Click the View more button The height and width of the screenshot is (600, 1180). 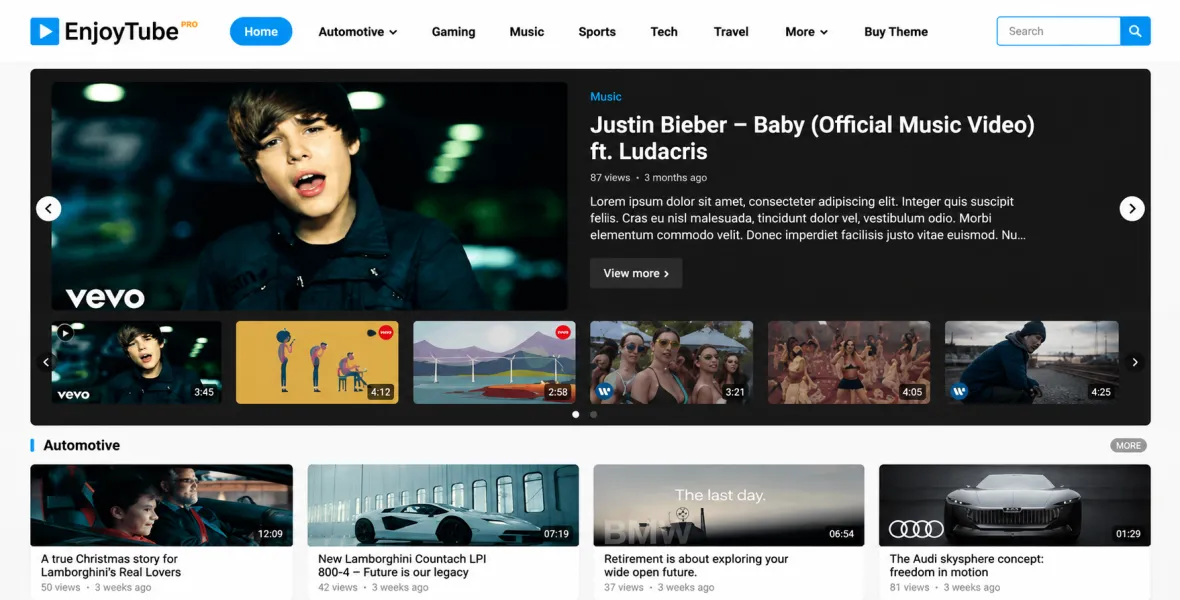click(636, 273)
